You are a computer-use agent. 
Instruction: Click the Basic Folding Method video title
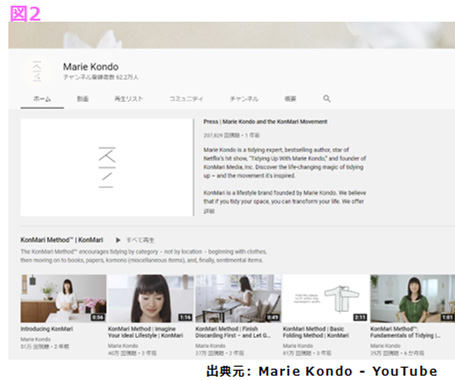point(316,332)
